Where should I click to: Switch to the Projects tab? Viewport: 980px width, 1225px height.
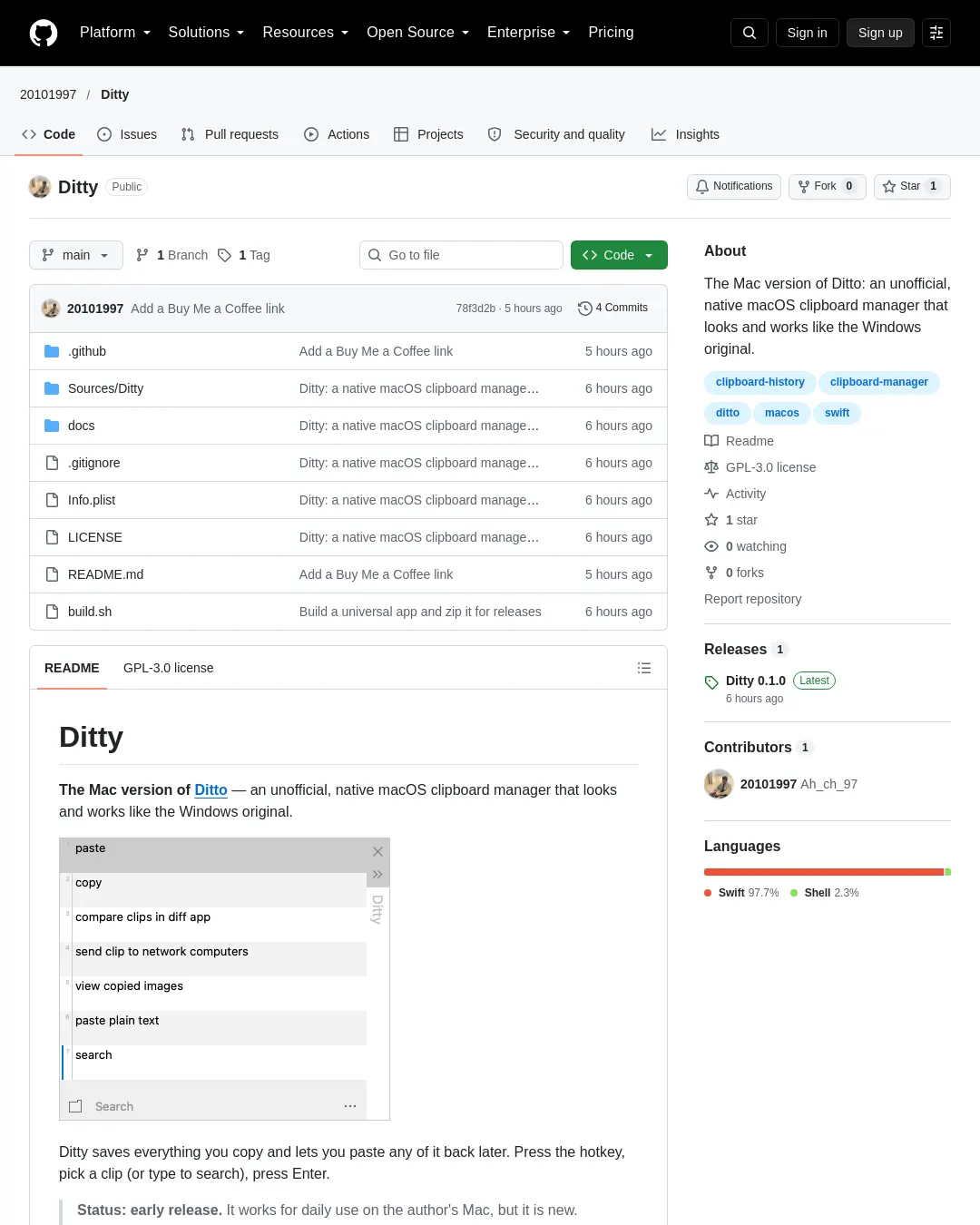point(428,134)
